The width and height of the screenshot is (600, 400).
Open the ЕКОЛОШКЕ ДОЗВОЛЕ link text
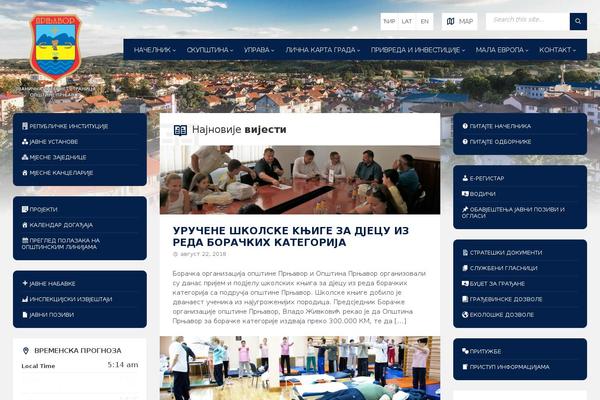[x=502, y=315]
